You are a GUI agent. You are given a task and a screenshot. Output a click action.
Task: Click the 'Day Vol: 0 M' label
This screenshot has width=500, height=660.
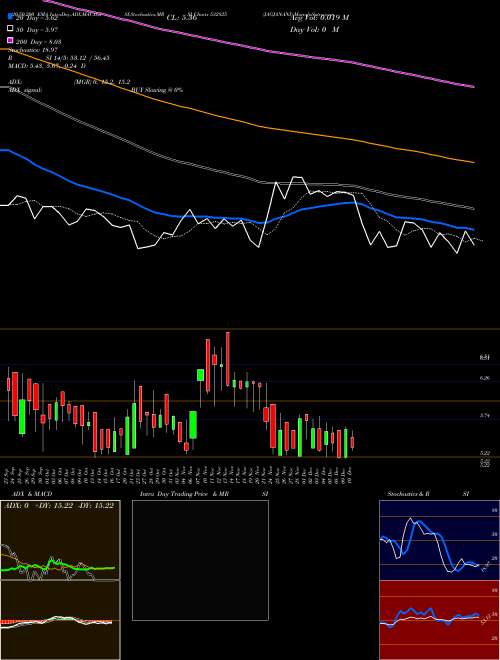click(x=314, y=29)
